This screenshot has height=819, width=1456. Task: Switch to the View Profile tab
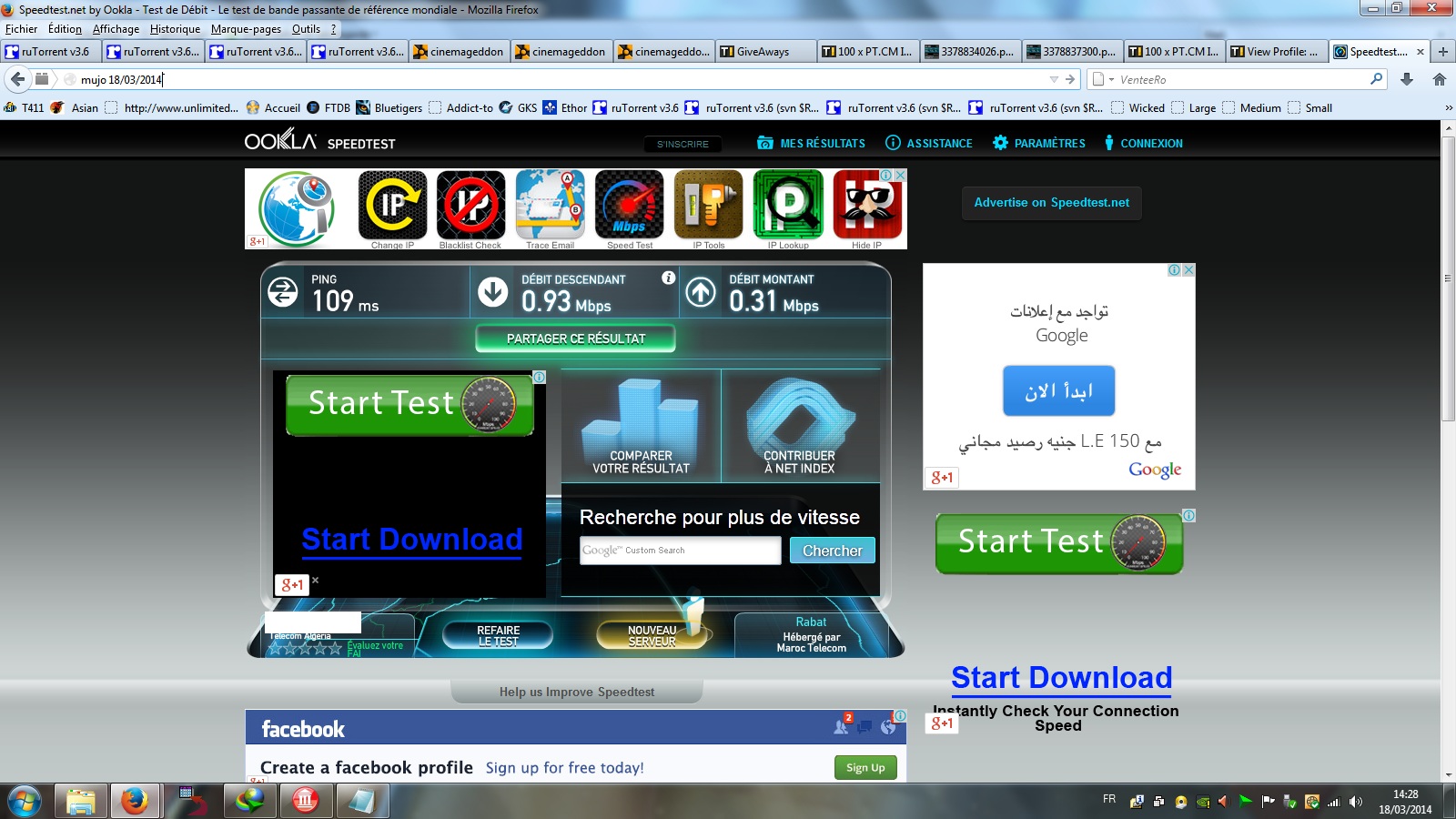pos(1276,52)
